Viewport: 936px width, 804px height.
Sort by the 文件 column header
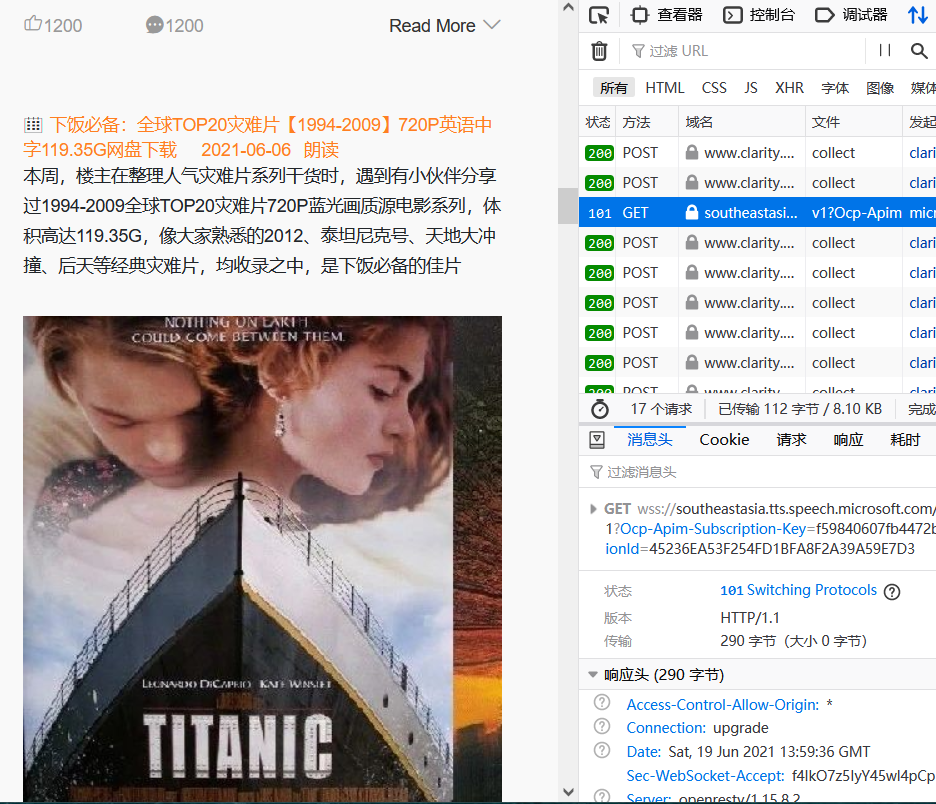pyautogui.click(x=854, y=122)
